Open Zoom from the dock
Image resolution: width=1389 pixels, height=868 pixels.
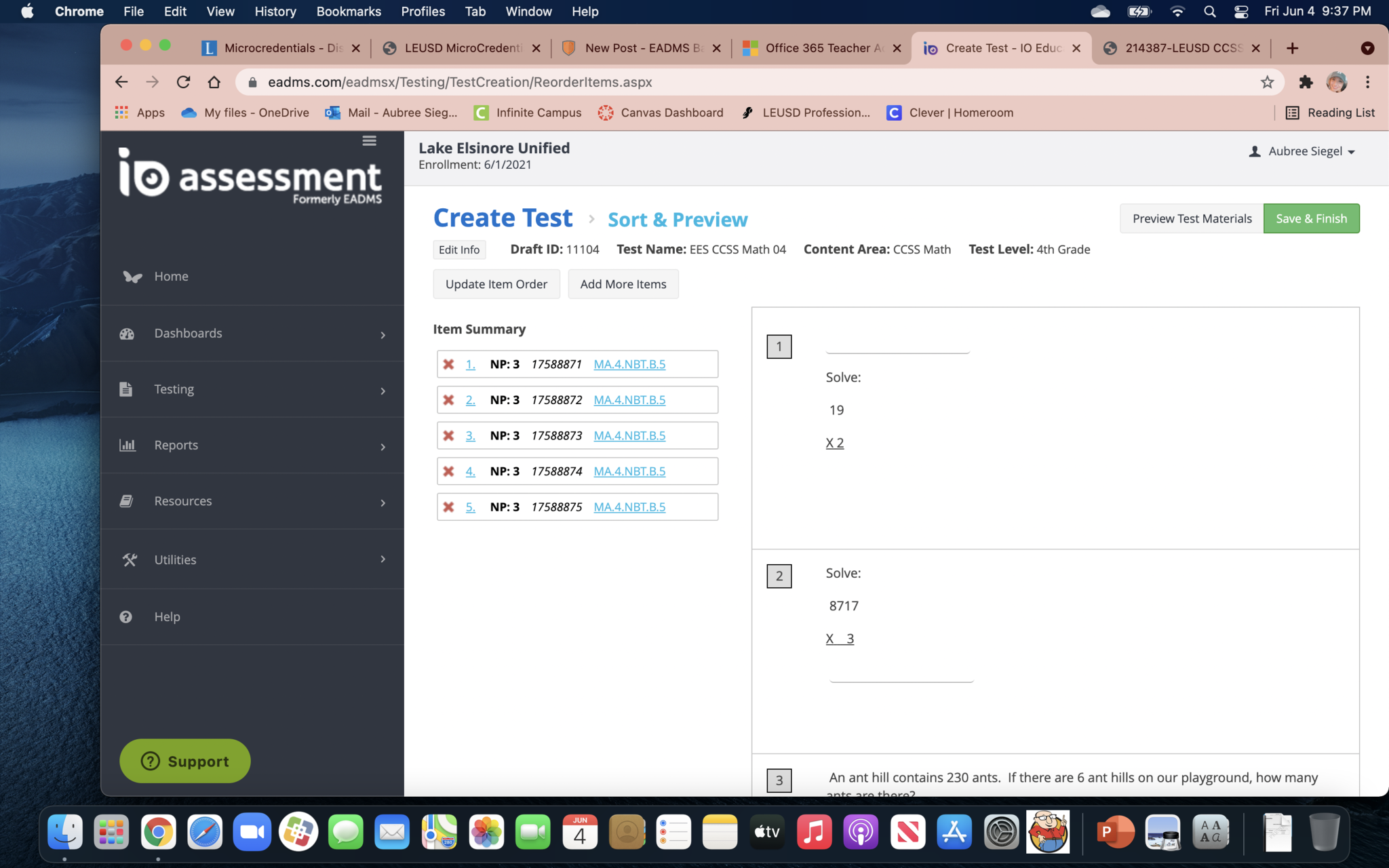click(252, 832)
